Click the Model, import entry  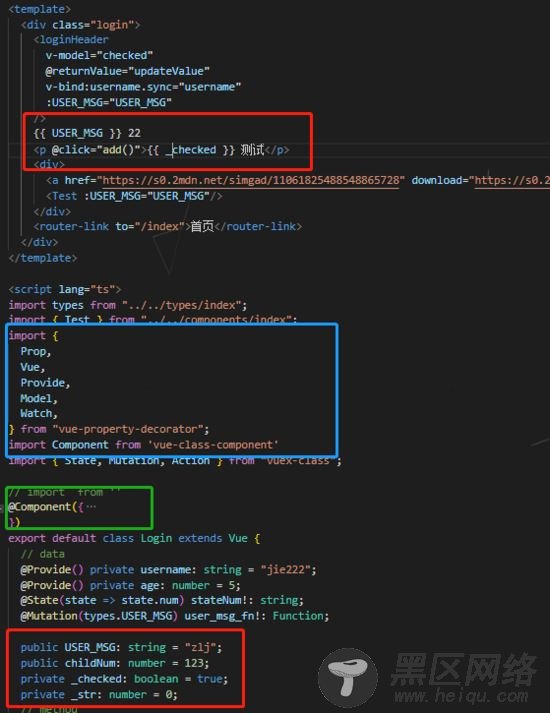(x=39, y=398)
